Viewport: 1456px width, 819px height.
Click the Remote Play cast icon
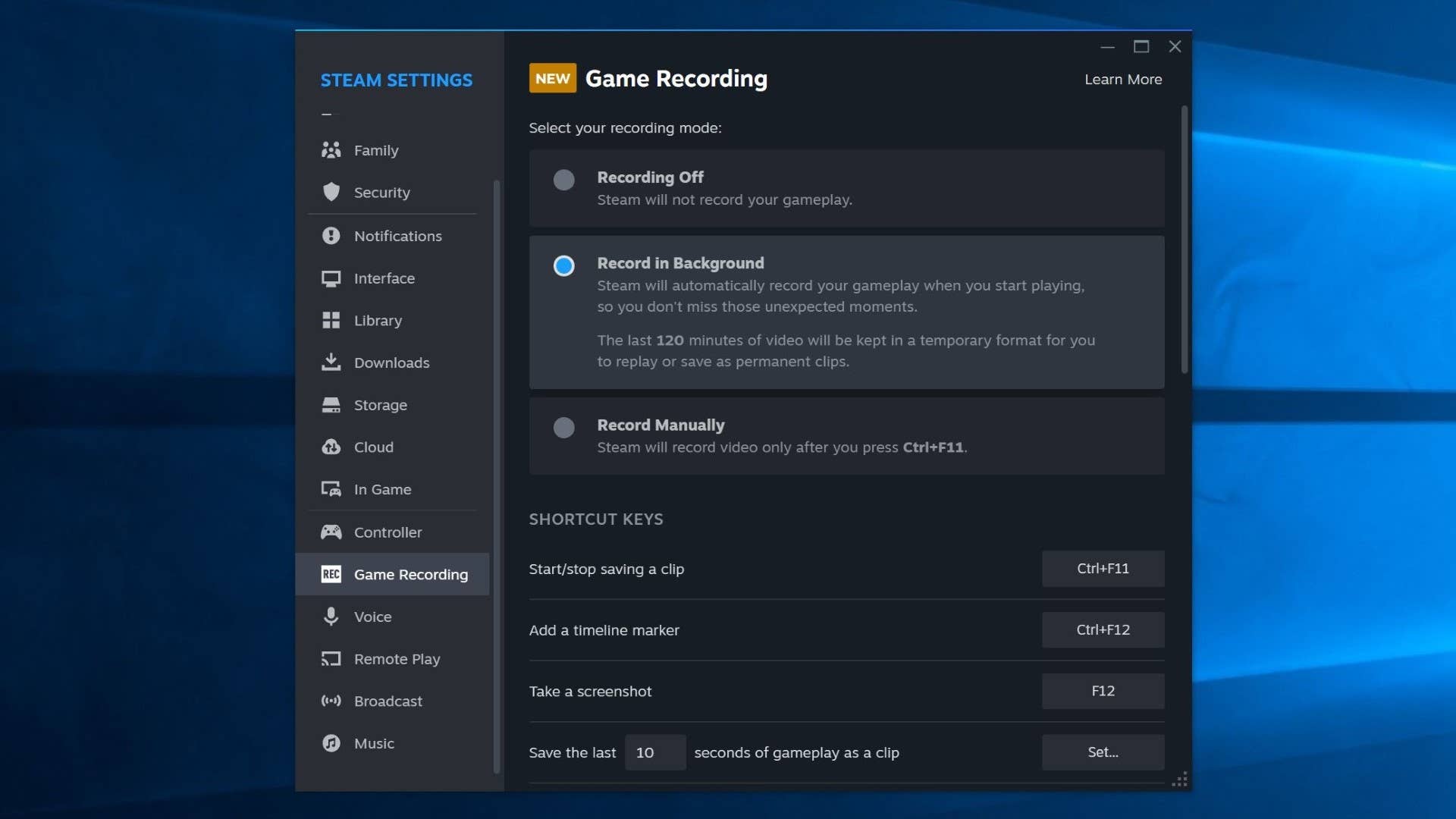(x=331, y=659)
